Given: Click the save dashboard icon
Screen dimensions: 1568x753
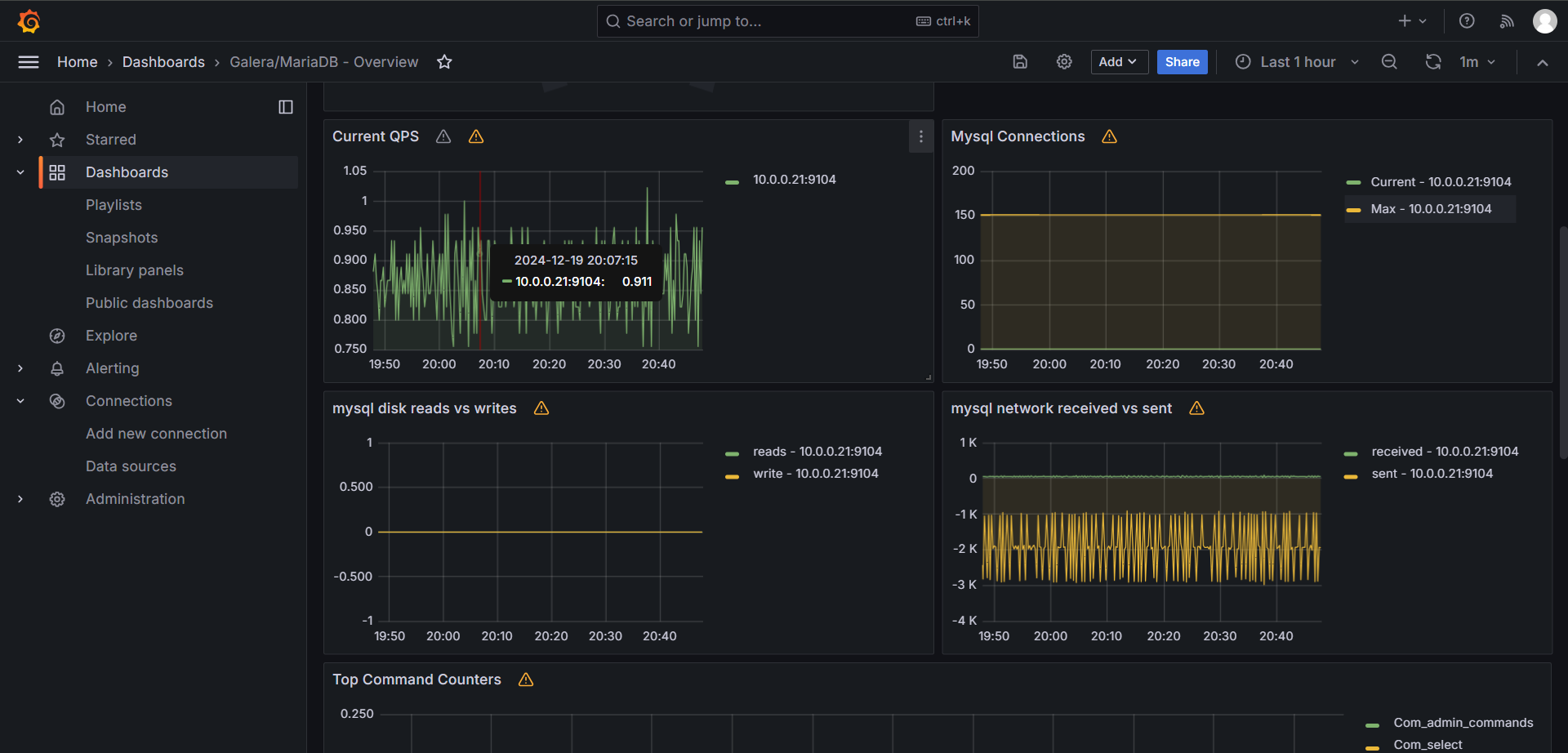Looking at the screenshot, I should click(x=1020, y=62).
